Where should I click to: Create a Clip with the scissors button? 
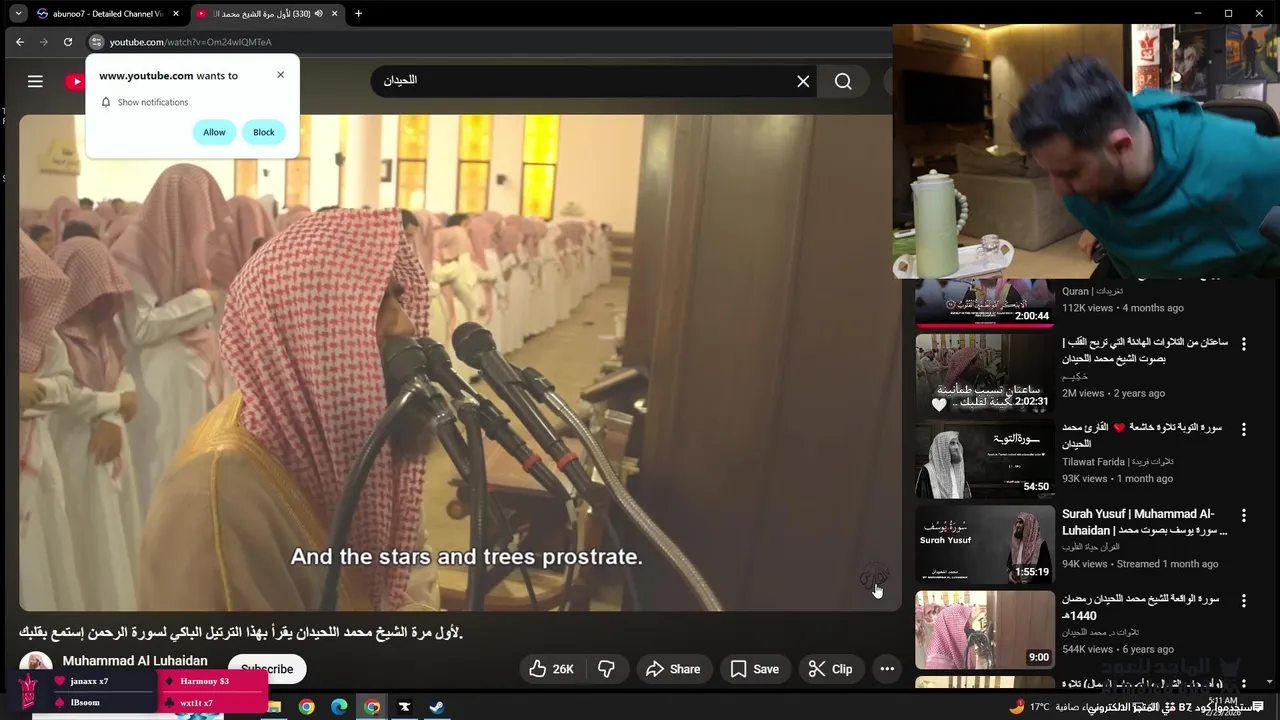(830, 669)
